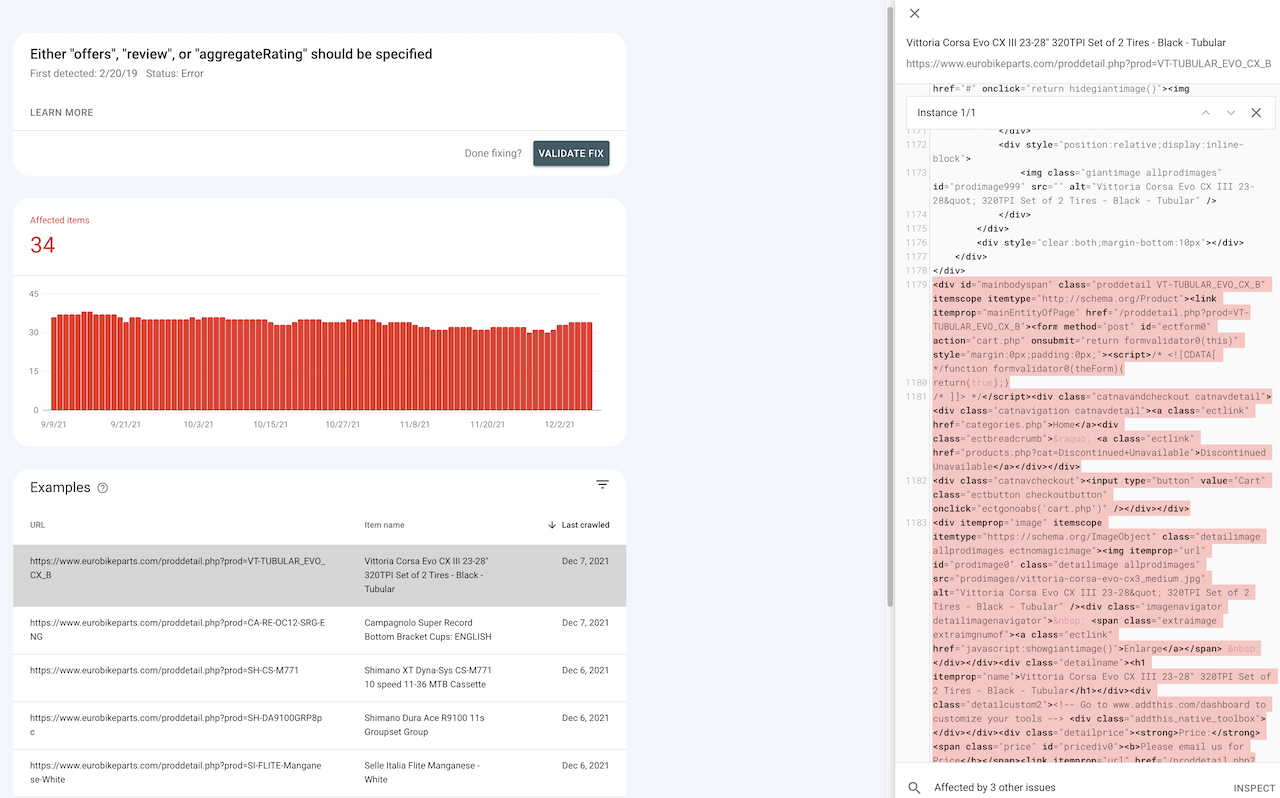
Task: Click the Item name column header
Action: click(x=384, y=525)
